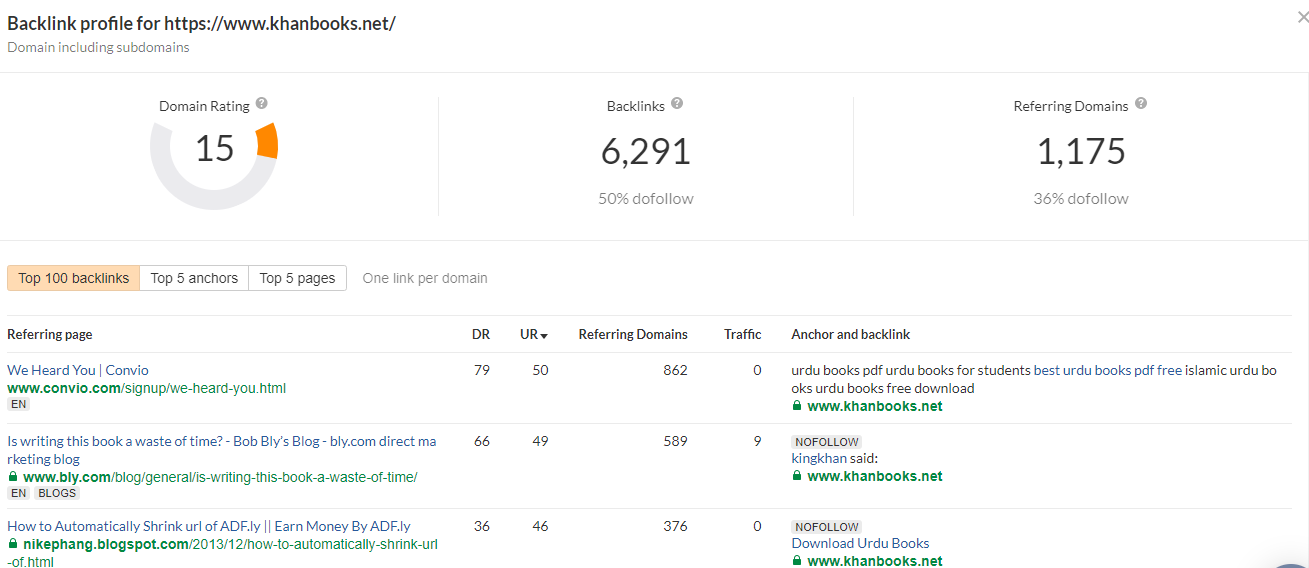Click the DR column header

[481, 334]
